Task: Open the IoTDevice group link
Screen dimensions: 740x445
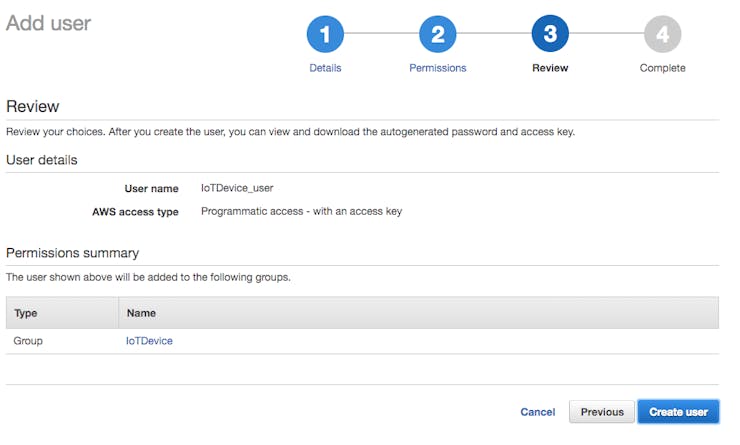Action: (149, 341)
